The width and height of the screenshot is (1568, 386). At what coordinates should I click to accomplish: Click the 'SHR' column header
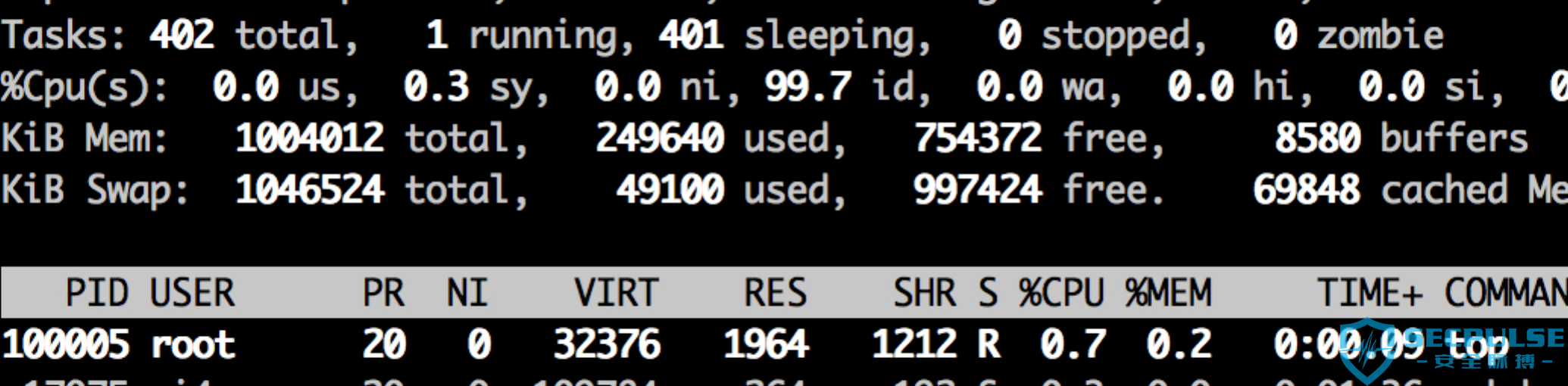pos(924,293)
